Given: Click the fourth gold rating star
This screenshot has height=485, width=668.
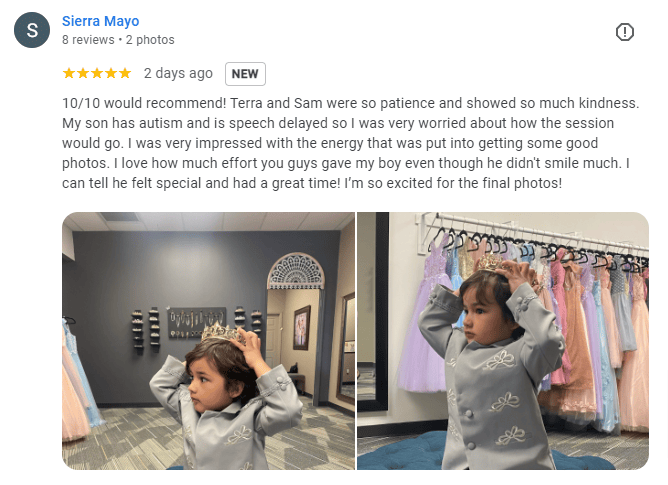Looking at the screenshot, I should (x=111, y=73).
